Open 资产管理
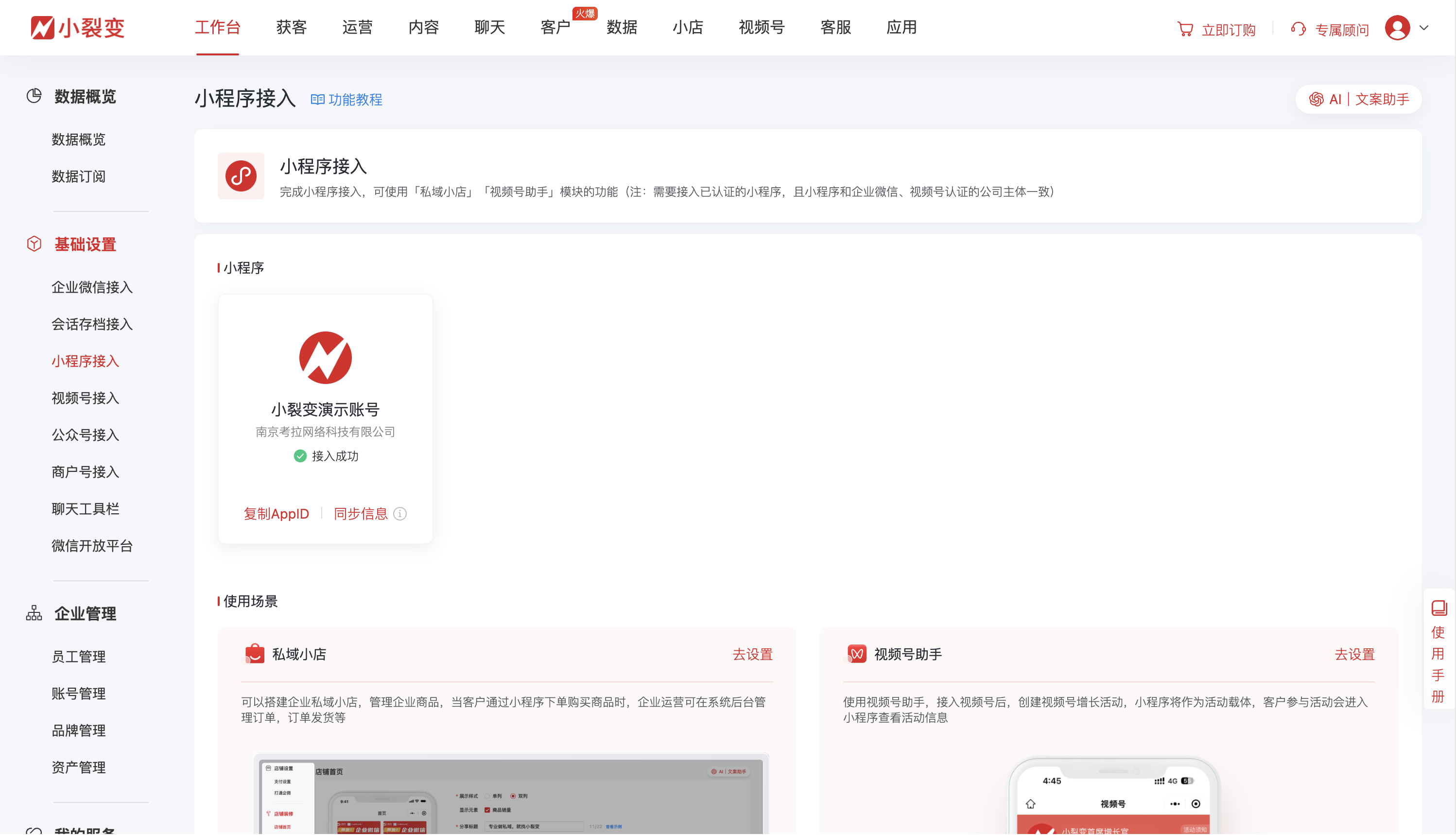 (79, 768)
